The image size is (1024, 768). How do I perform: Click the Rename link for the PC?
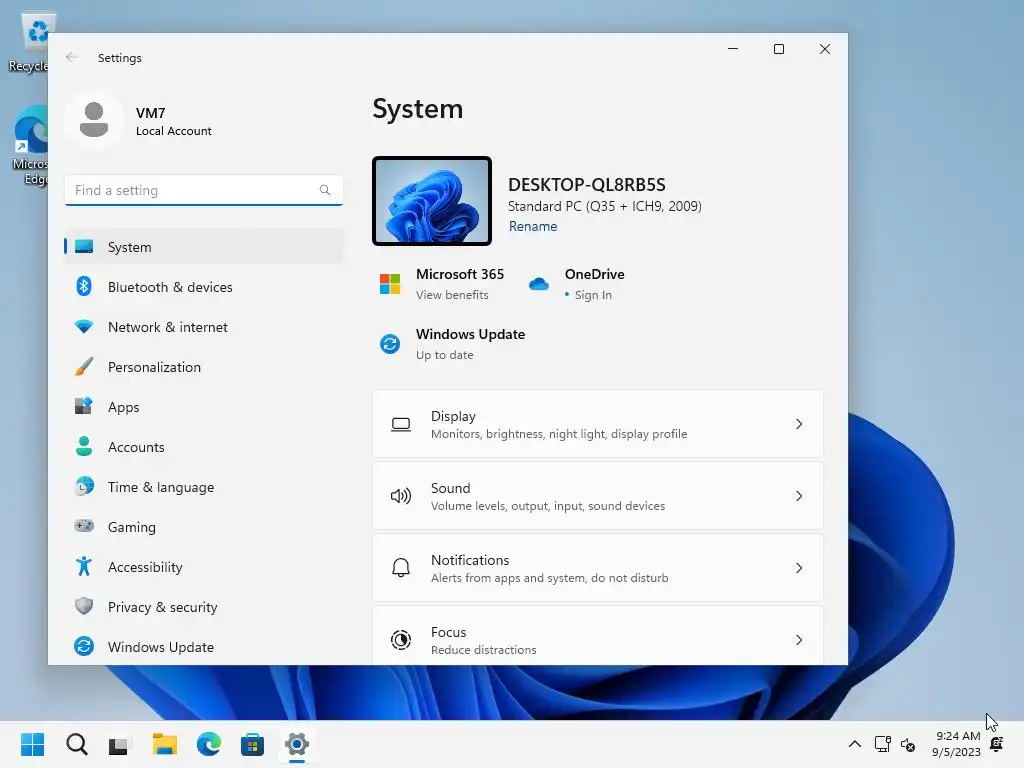(x=533, y=226)
